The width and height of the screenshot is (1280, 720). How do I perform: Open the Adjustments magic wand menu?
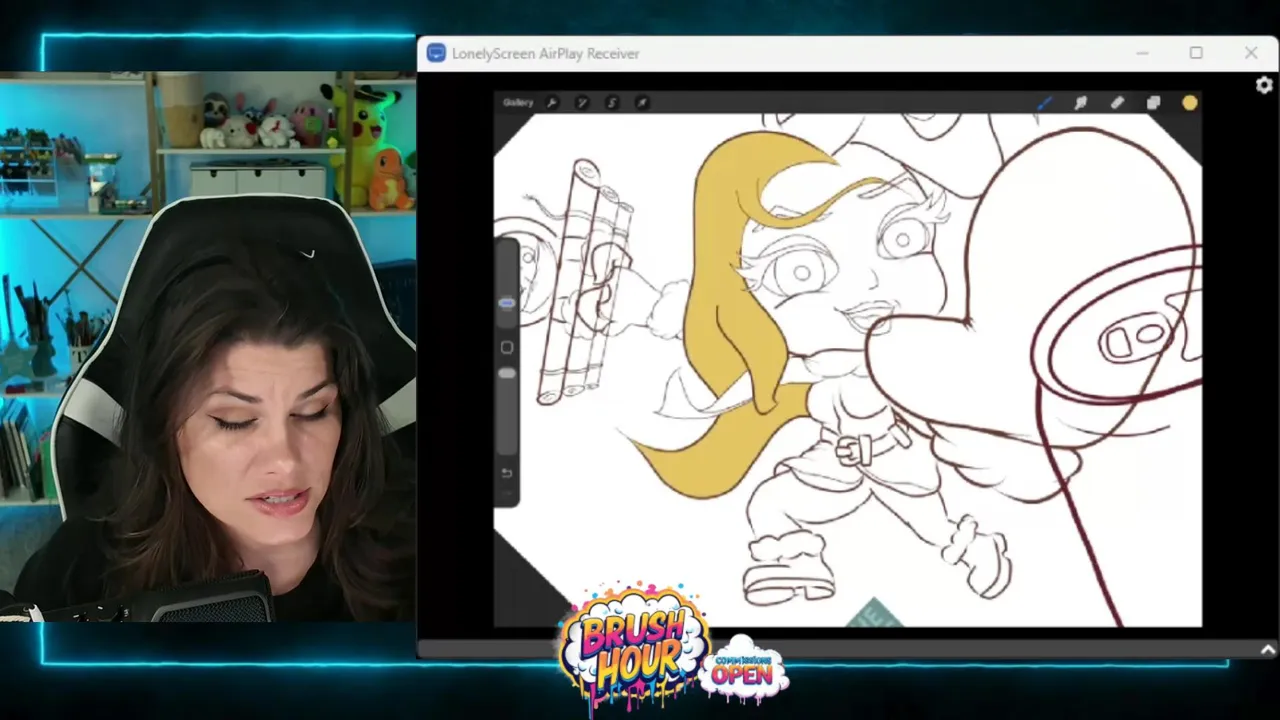click(x=582, y=102)
